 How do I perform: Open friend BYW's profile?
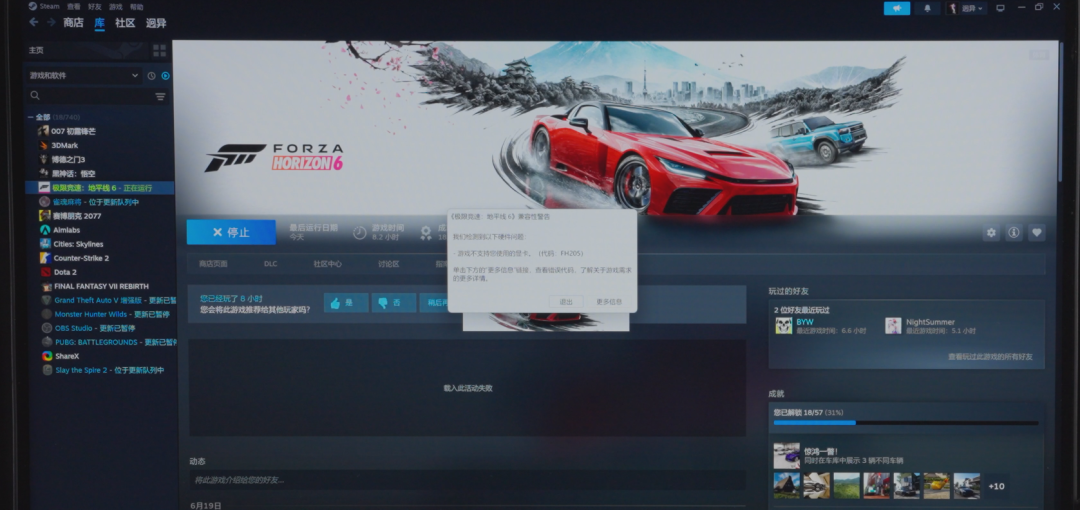804,322
